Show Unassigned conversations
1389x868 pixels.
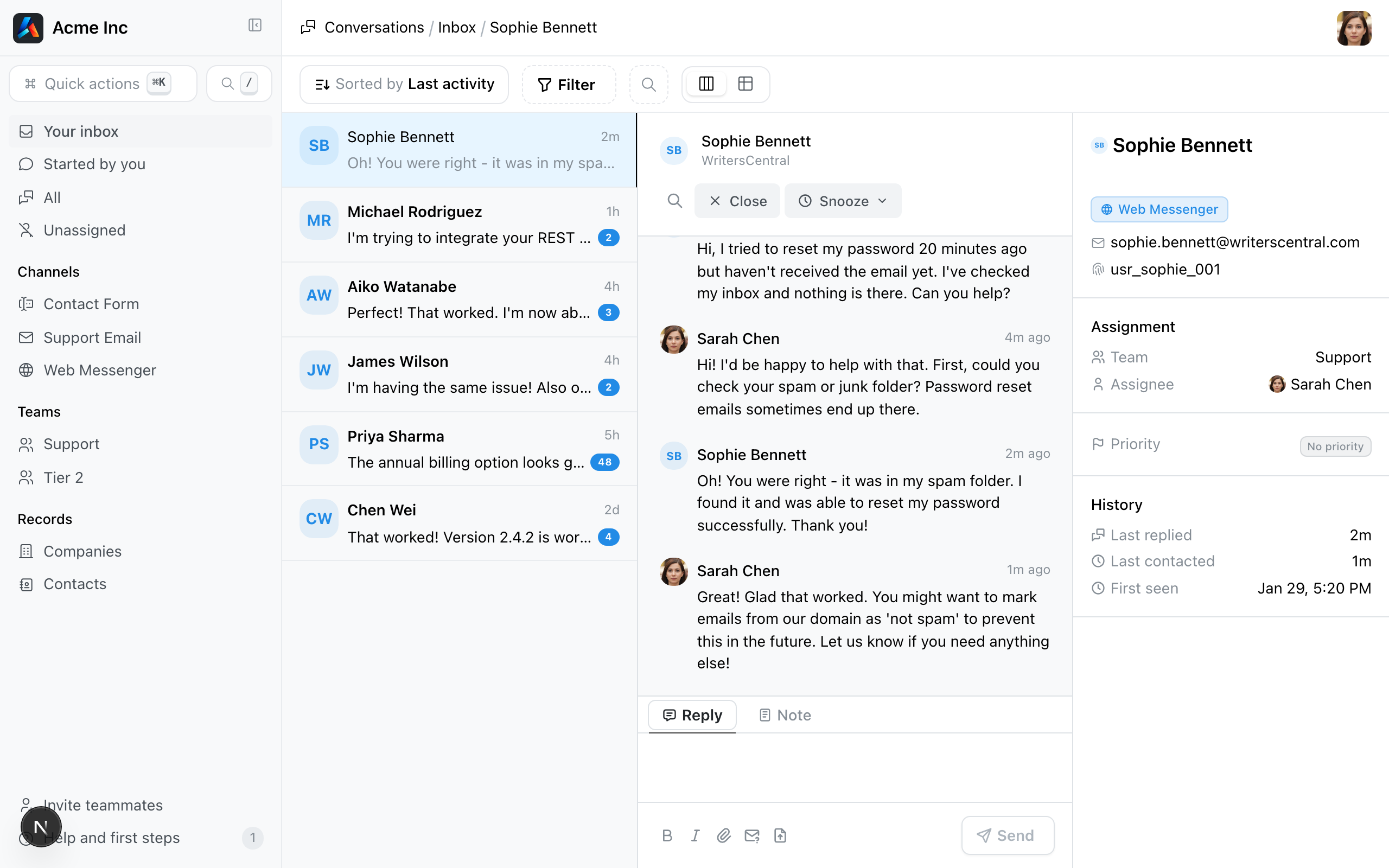pyautogui.click(x=141, y=230)
